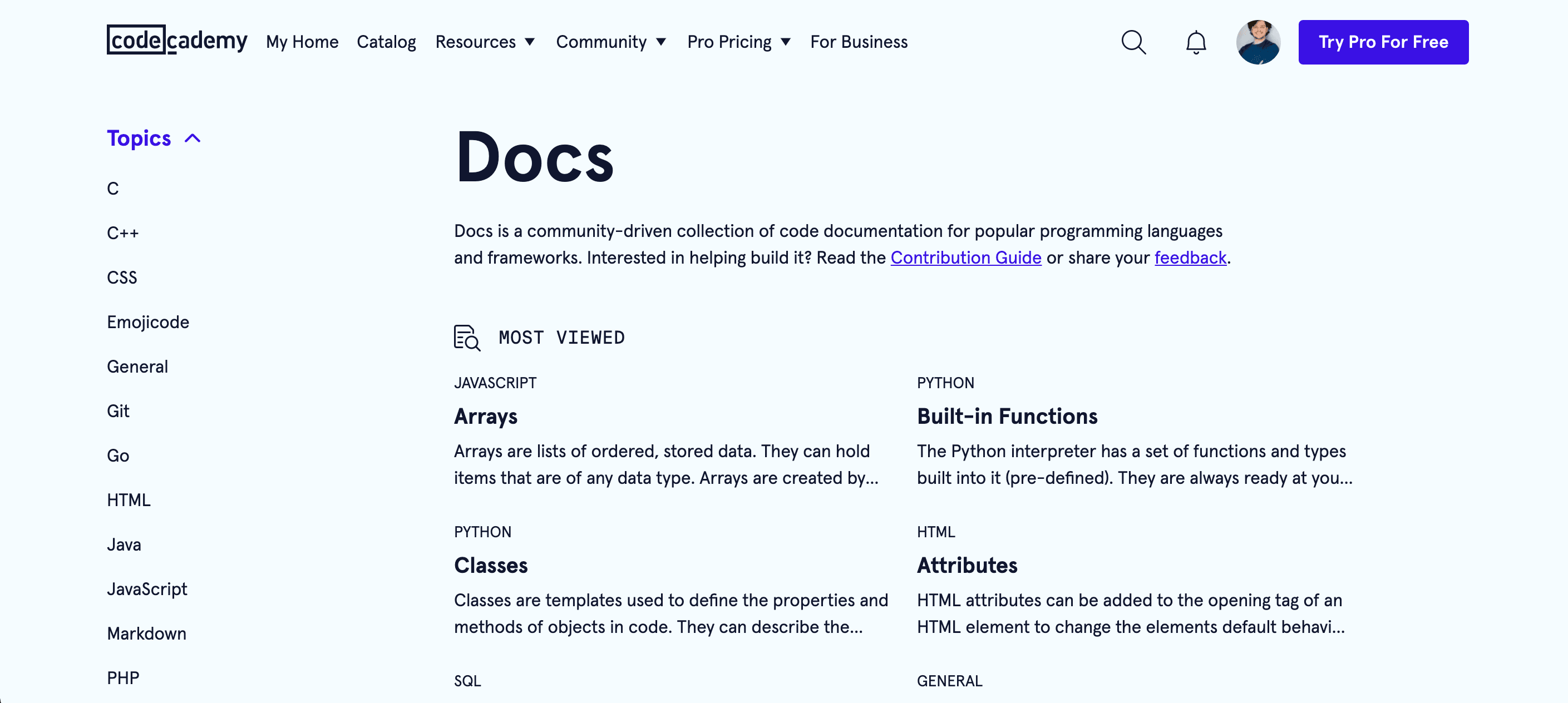Share feedback via the feedback link

point(1190,258)
